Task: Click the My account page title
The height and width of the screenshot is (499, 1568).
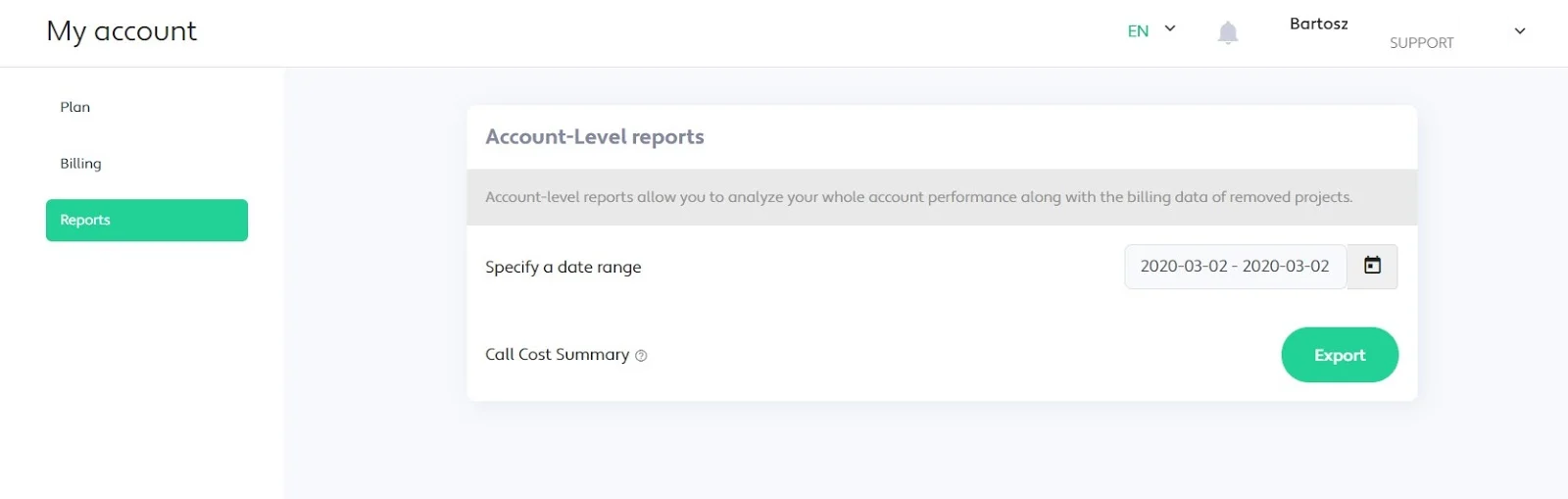Action: click(x=122, y=31)
